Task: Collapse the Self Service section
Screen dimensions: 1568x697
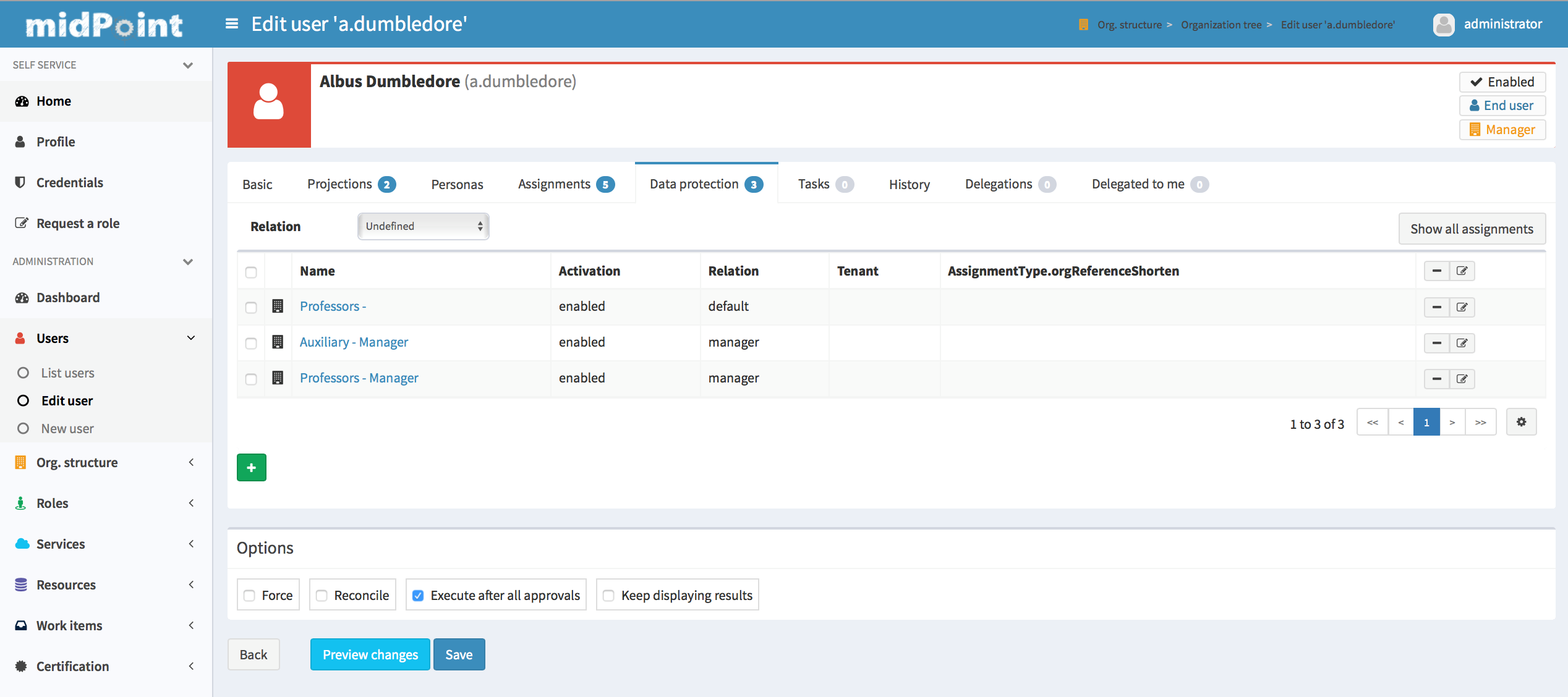Action: pyautogui.click(x=188, y=65)
